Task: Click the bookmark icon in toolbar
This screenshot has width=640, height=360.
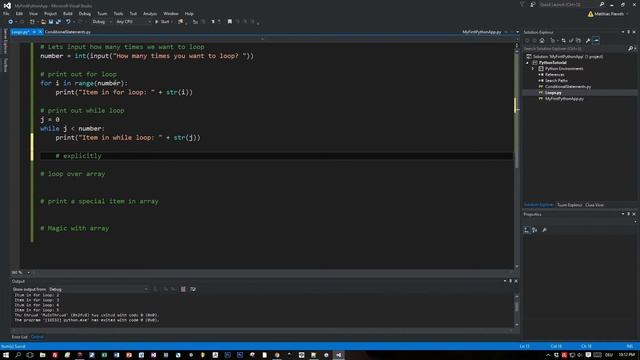Action: [230, 22]
